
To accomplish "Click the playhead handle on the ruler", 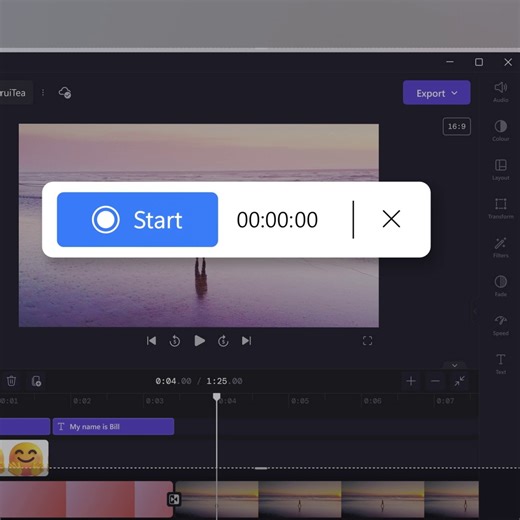I will pos(217,397).
